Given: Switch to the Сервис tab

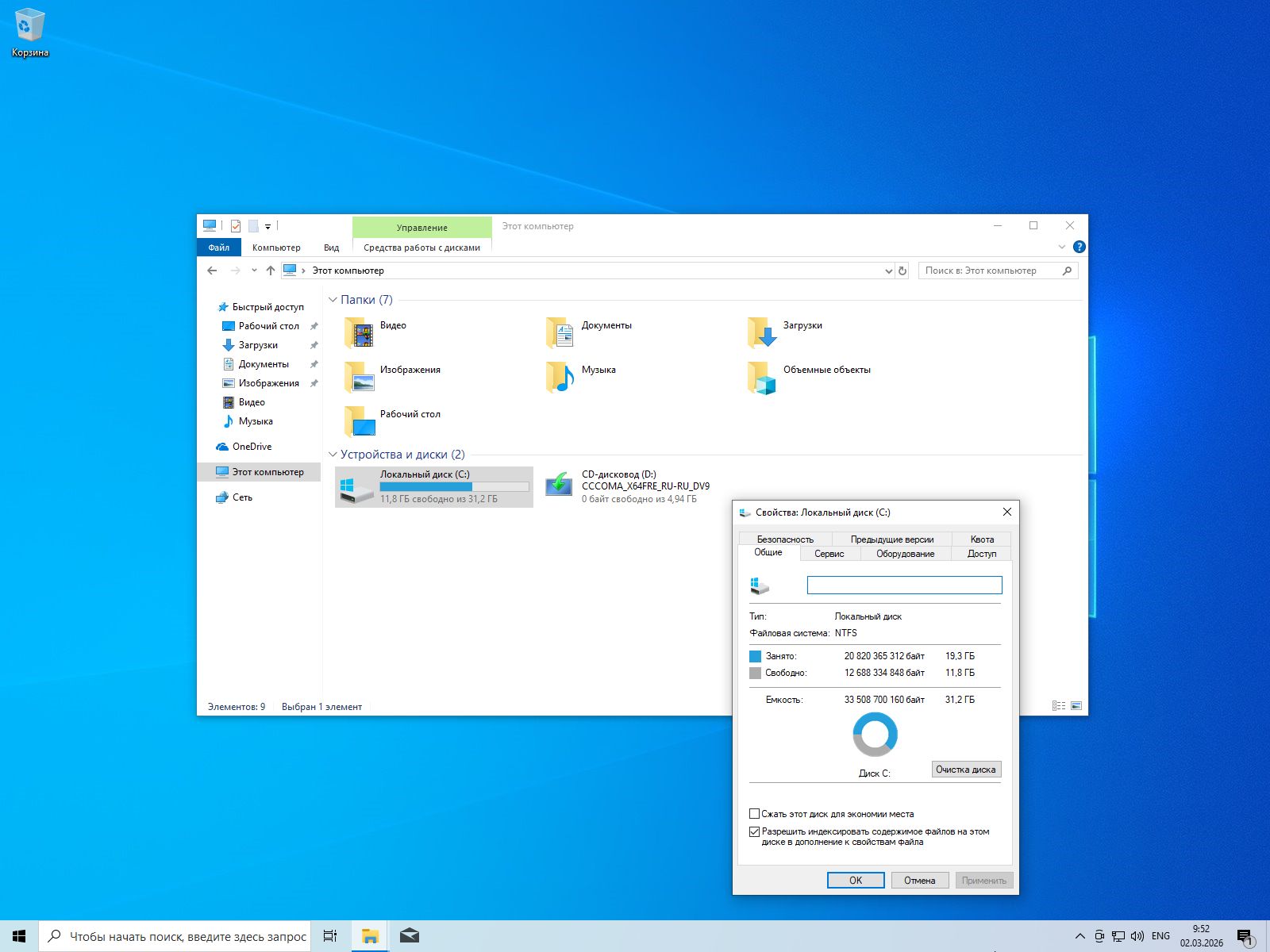Looking at the screenshot, I should [x=829, y=554].
